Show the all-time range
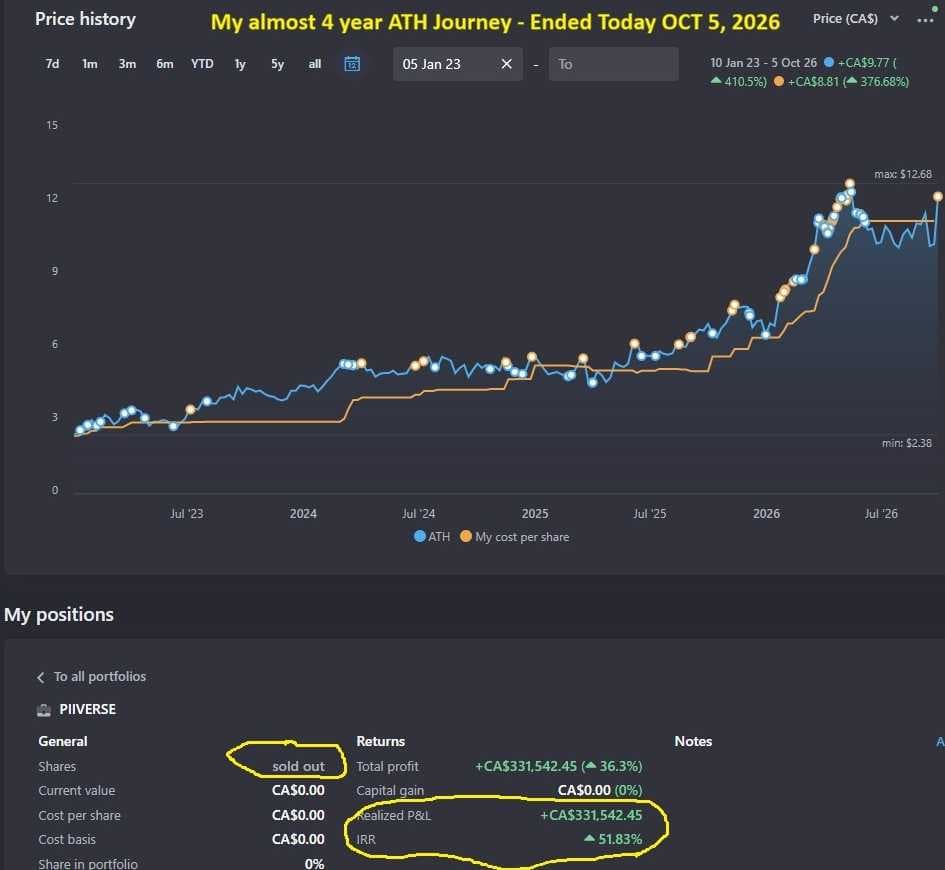The height and width of the screenshot is (870, 945). (315, 64)
